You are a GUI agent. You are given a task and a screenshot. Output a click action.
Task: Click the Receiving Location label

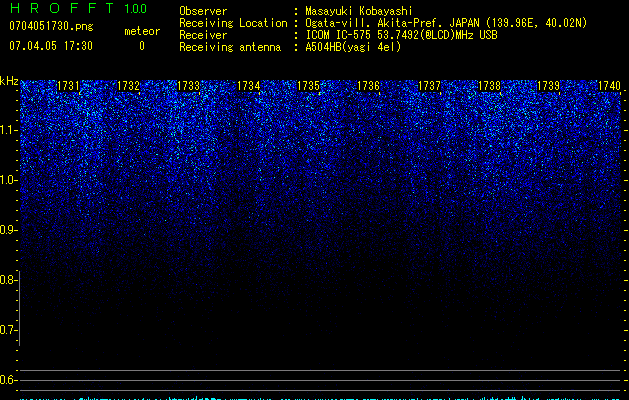pos(233,23)
